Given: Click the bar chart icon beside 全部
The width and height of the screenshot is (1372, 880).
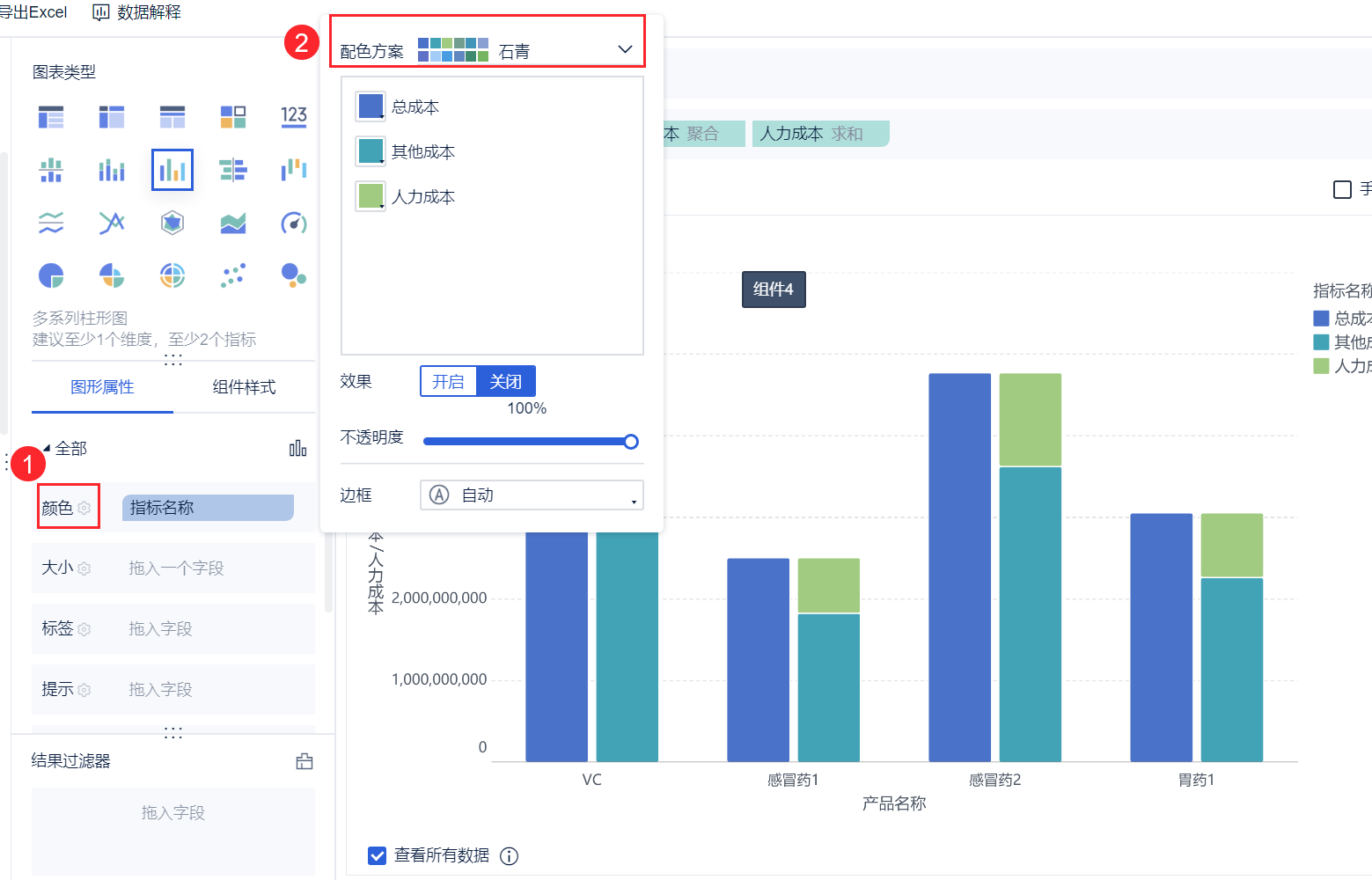Looking at the screenshot, I should tap(298, 449).
